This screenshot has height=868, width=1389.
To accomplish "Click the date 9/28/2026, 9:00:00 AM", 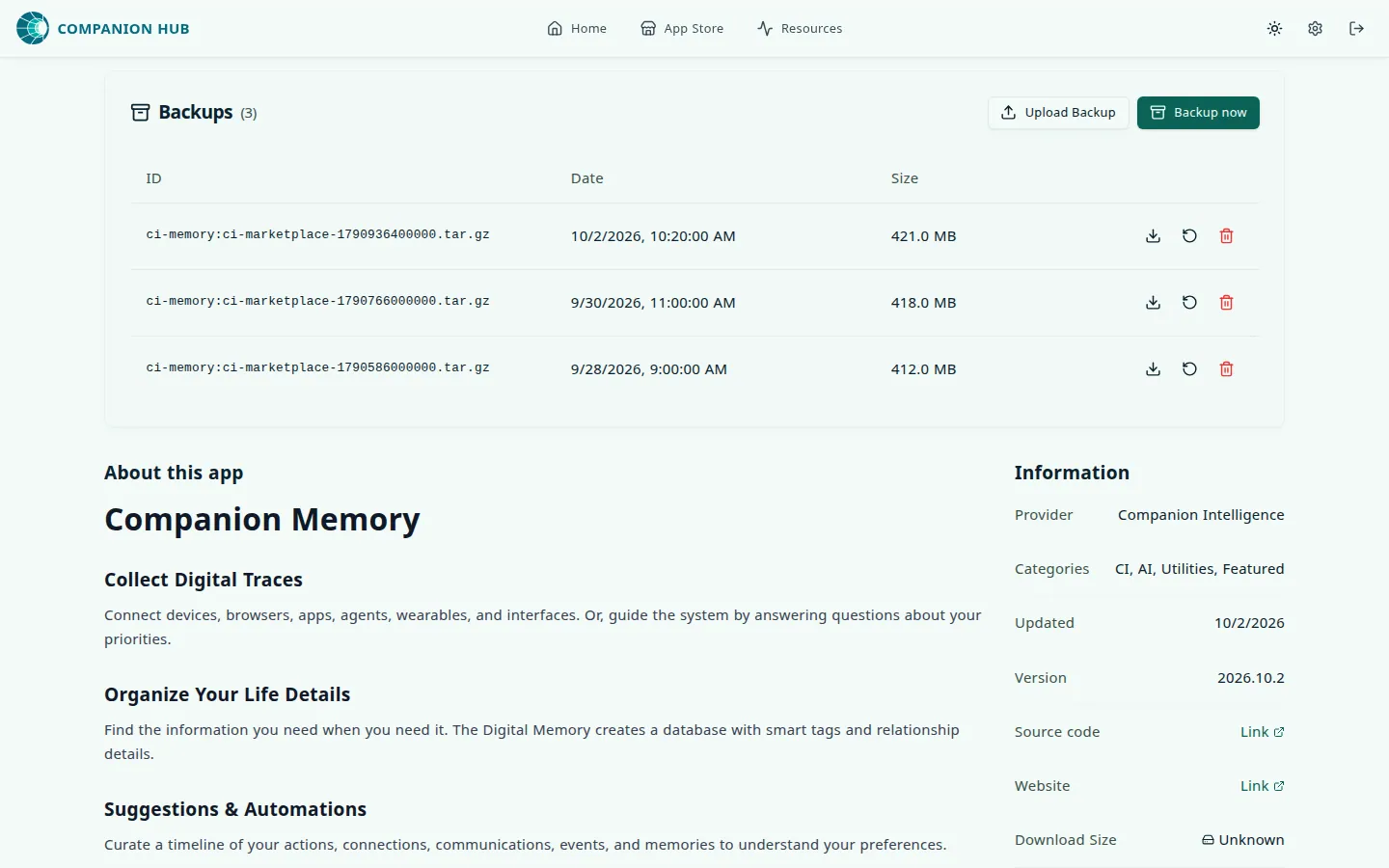I will coord(649,369).
